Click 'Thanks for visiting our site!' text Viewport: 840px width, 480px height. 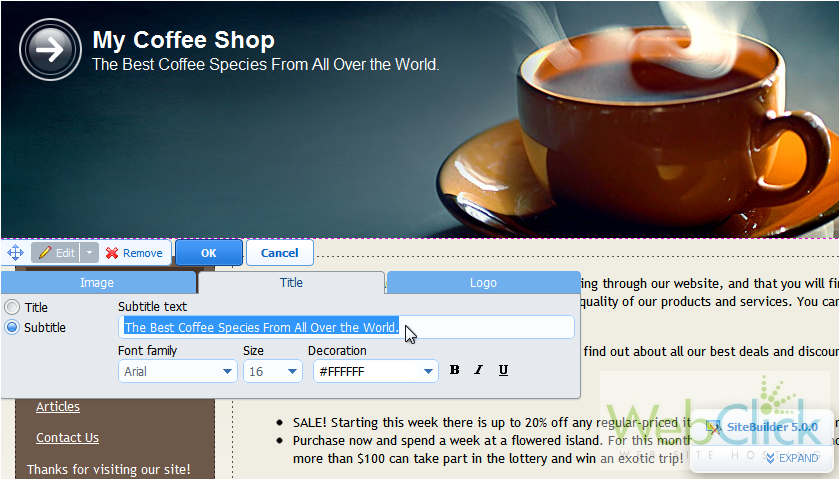point(109,469)
